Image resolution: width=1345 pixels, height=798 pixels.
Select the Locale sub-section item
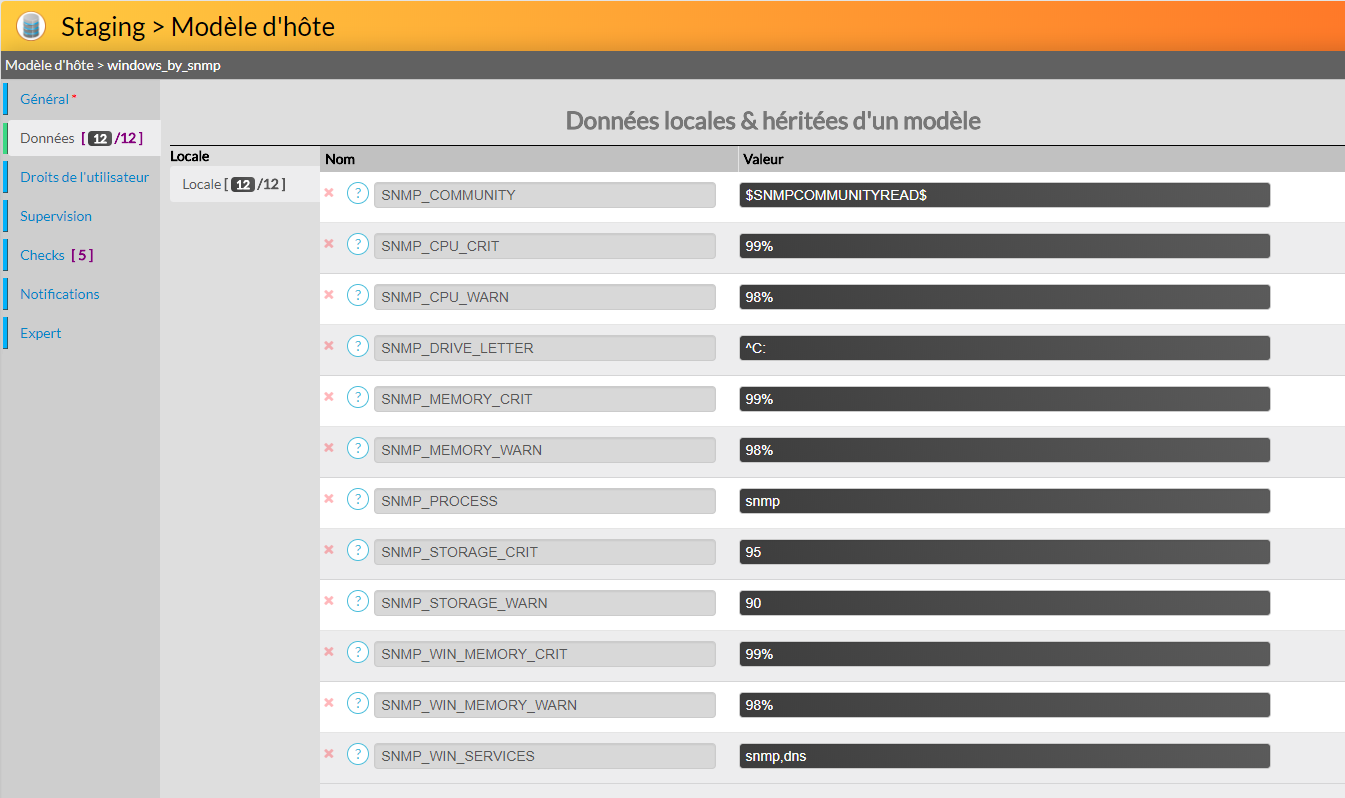click(234, 184)
